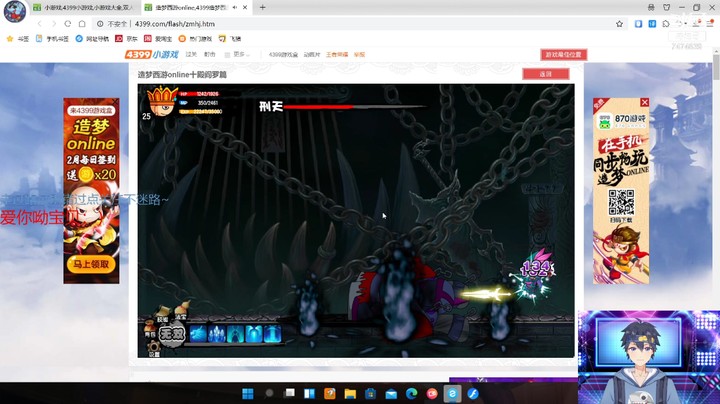Click the first blue extension icon
This screenshot has width=720, height=404.
[x=638, y=23]
